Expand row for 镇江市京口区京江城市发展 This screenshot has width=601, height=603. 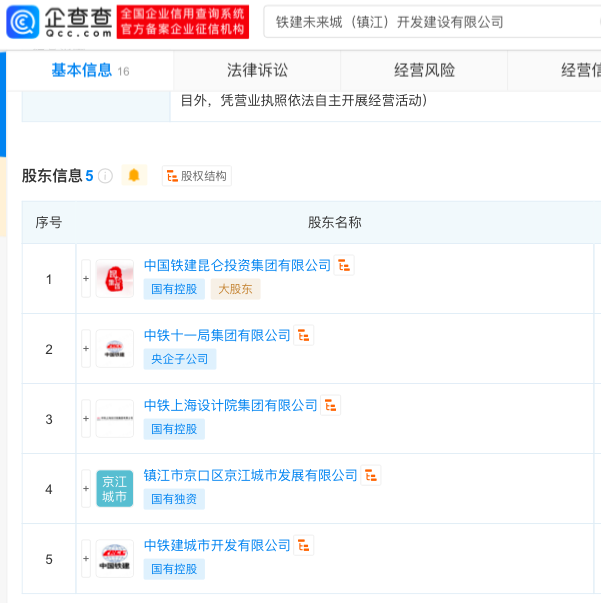pos(86,488)
